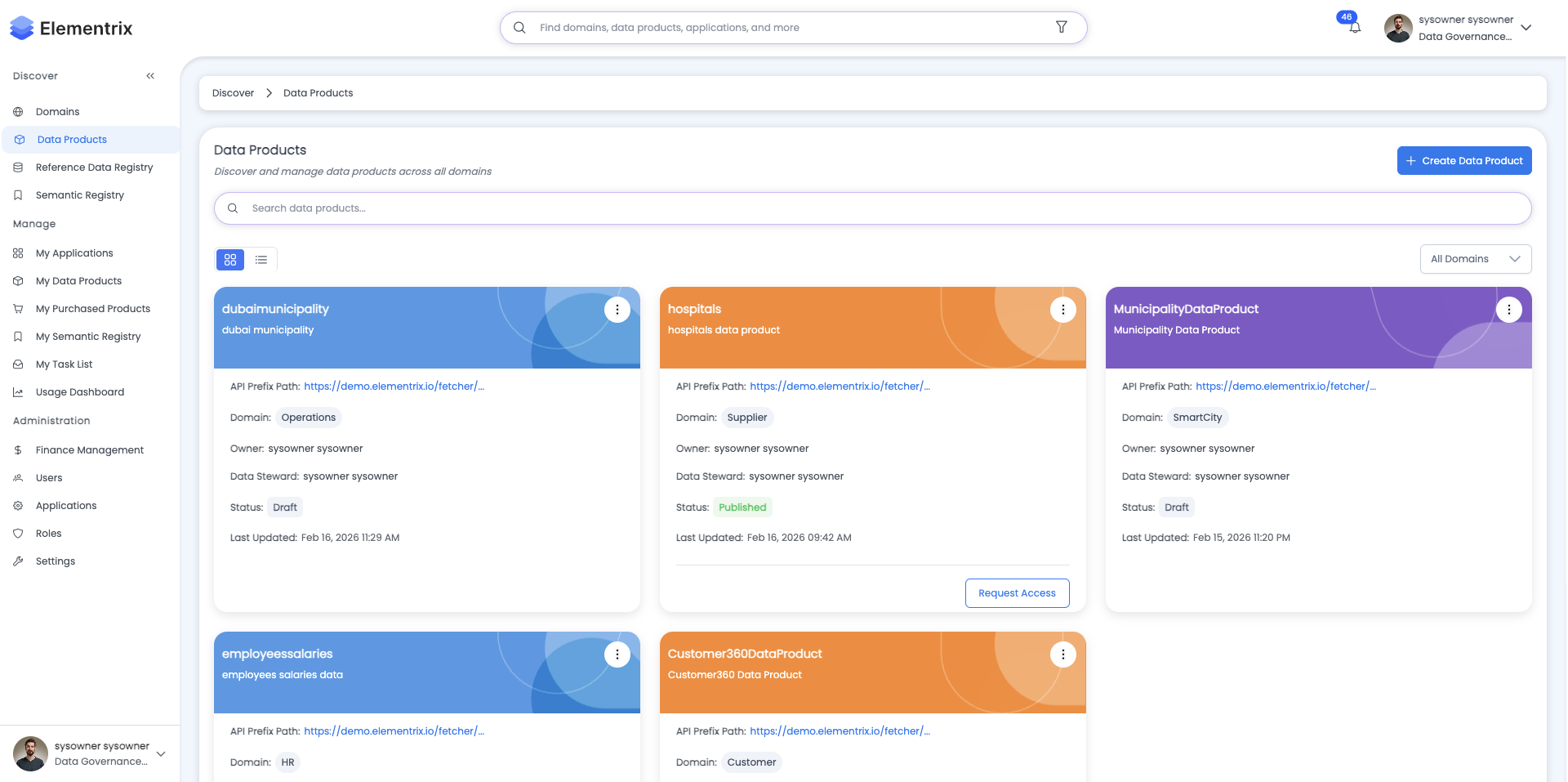Open the dubaimunicipality API Prefix Path link
Image resolution: width=1568 pixels, height=782 pixels.
pyautogui.click(x=393, y=386)
